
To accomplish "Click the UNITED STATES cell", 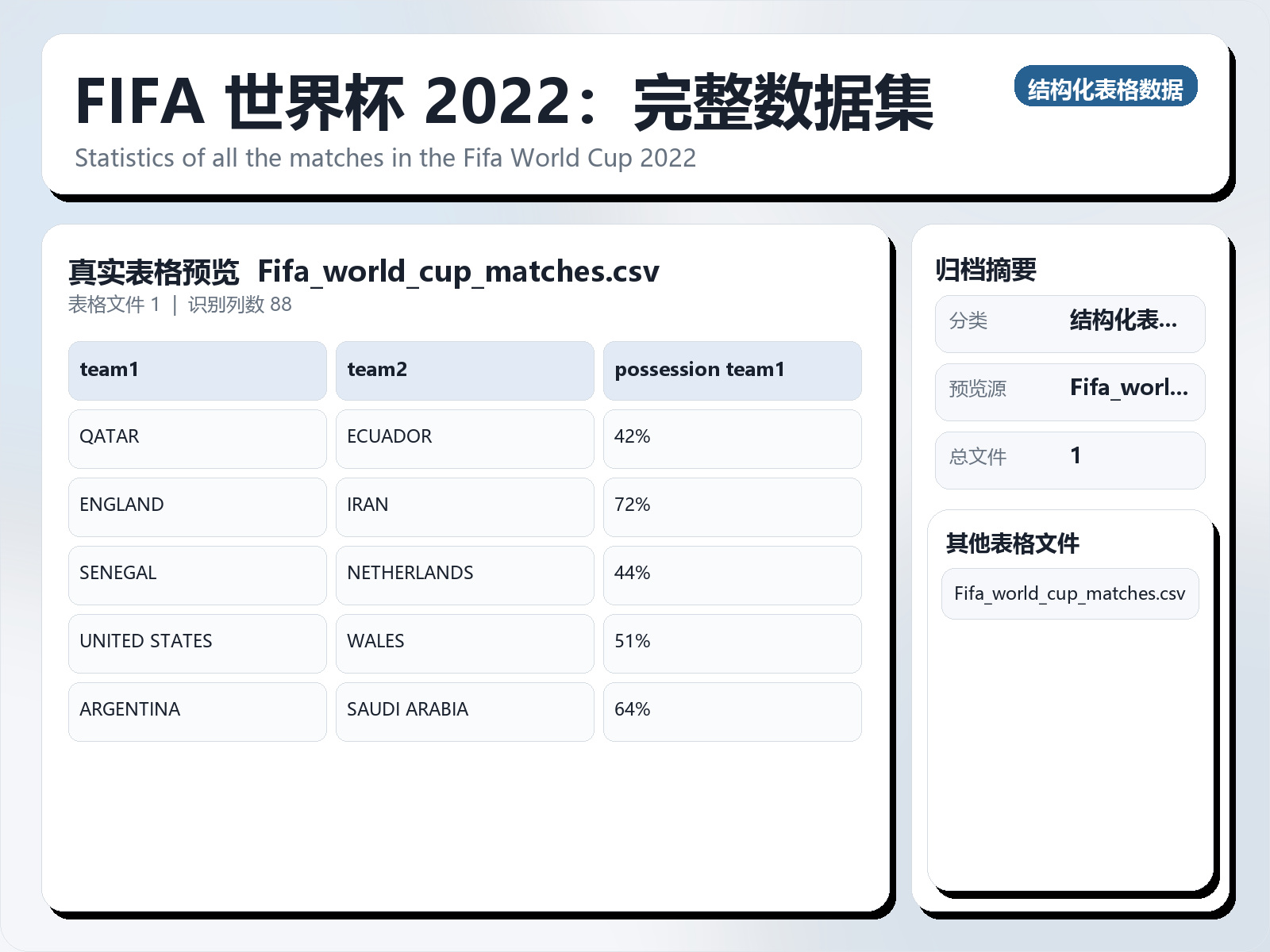I will [197, 643].
